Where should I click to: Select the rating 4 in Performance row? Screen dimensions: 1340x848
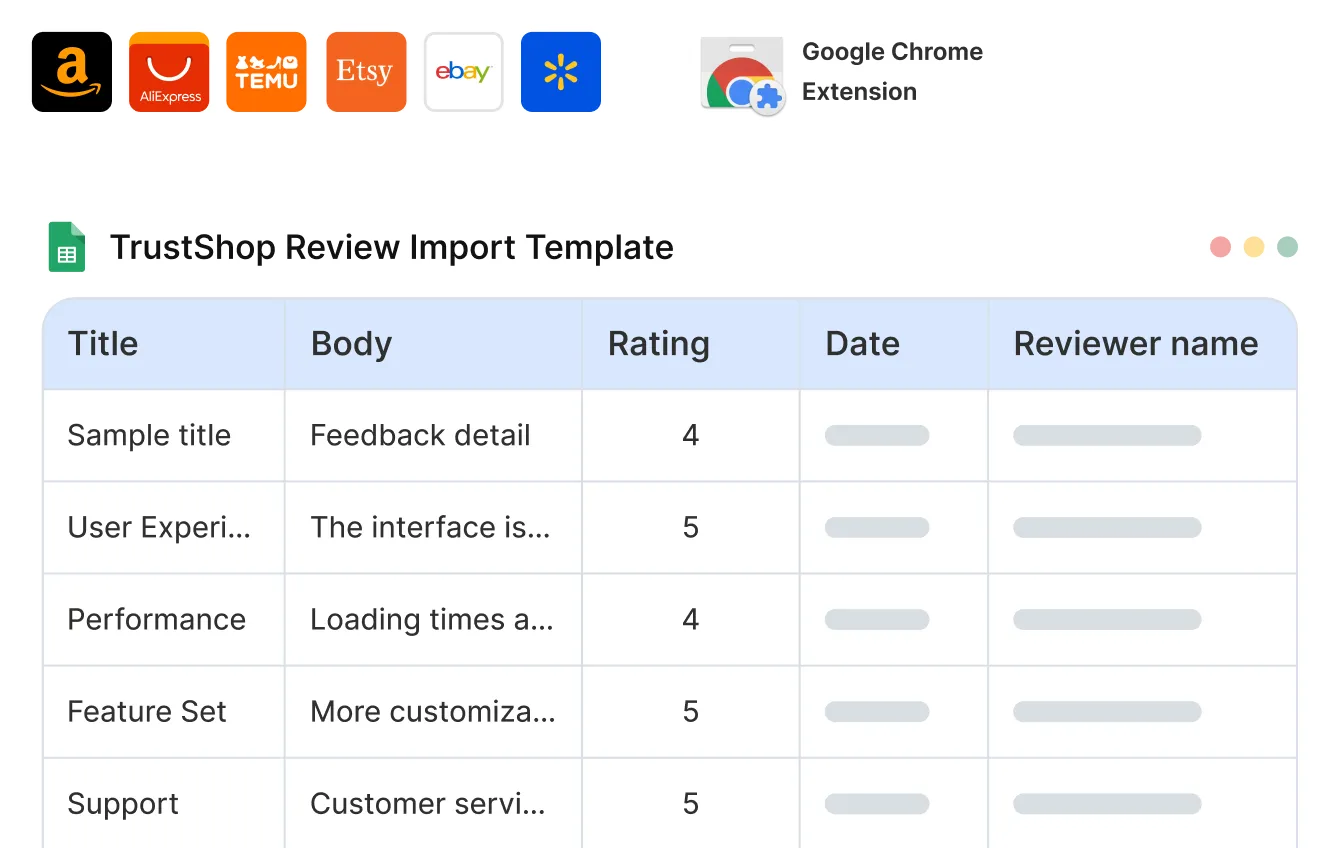pyautogui.click(x=691, y=620)
